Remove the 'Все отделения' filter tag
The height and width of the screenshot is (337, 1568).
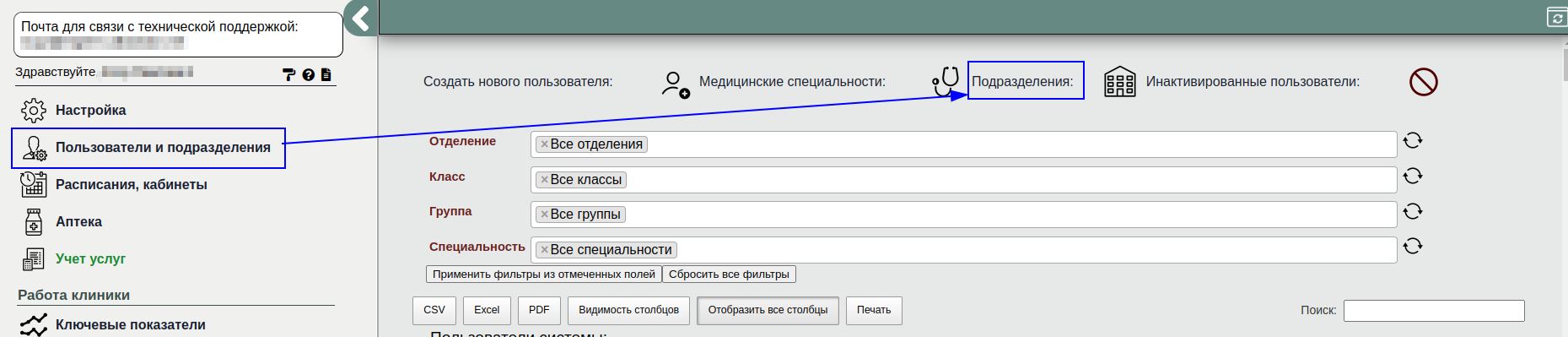coord(544,144)
